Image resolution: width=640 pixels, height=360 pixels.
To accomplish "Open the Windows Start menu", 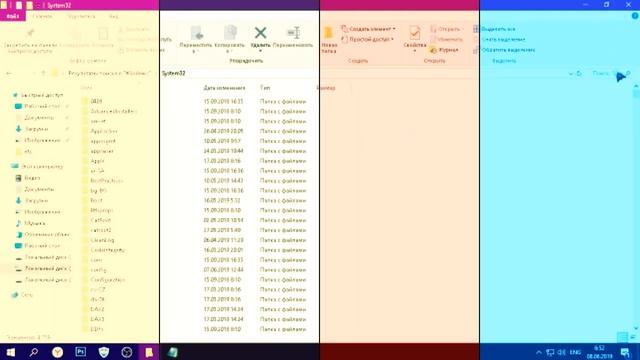I will click(10, 352).
